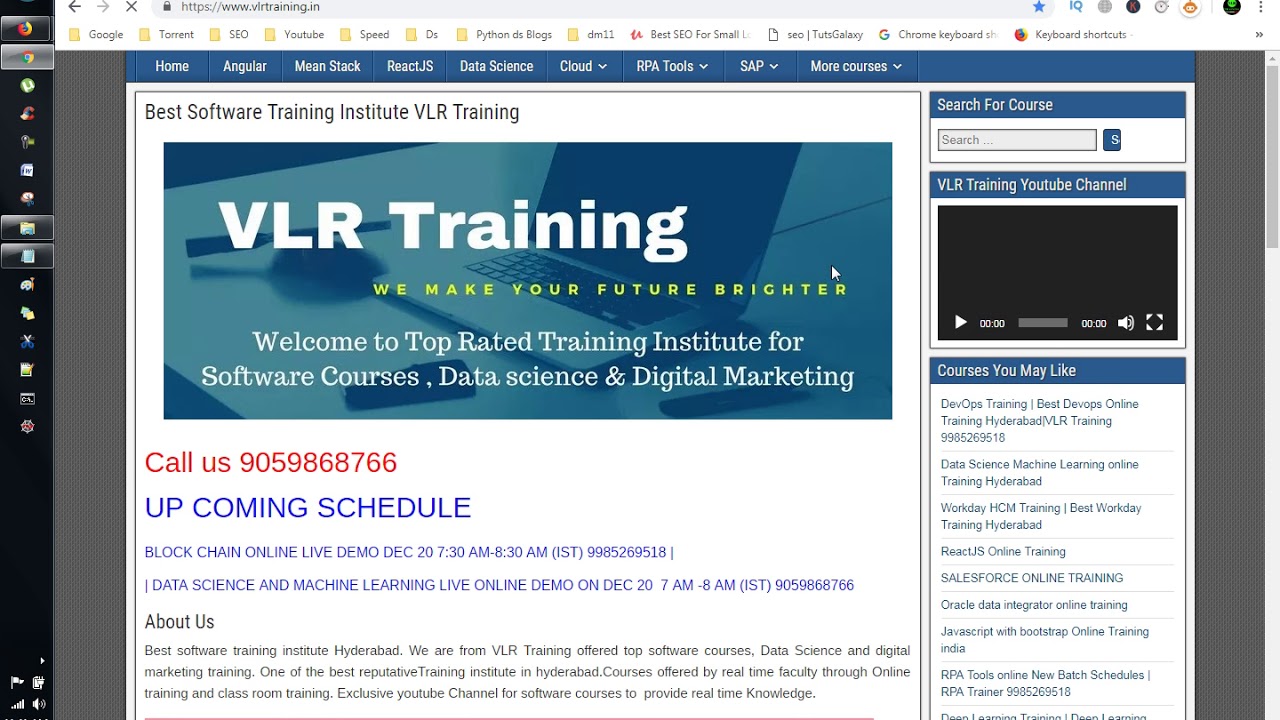Open the ReactJS Online Training link
The image size is (1280, 720).
tap(1003, 551)
